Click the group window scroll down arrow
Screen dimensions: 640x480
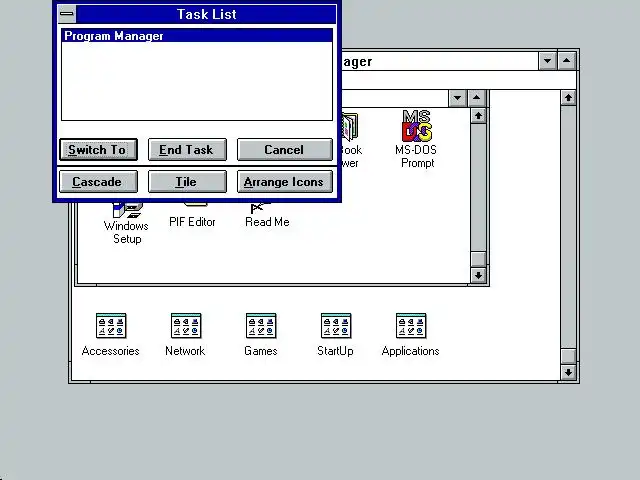478,275
